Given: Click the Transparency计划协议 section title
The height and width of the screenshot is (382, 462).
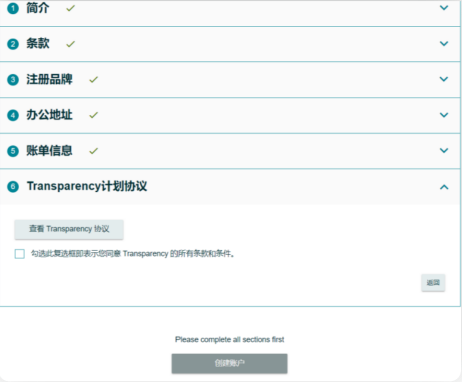Looking at the screenshot, I should click(87, 186).
